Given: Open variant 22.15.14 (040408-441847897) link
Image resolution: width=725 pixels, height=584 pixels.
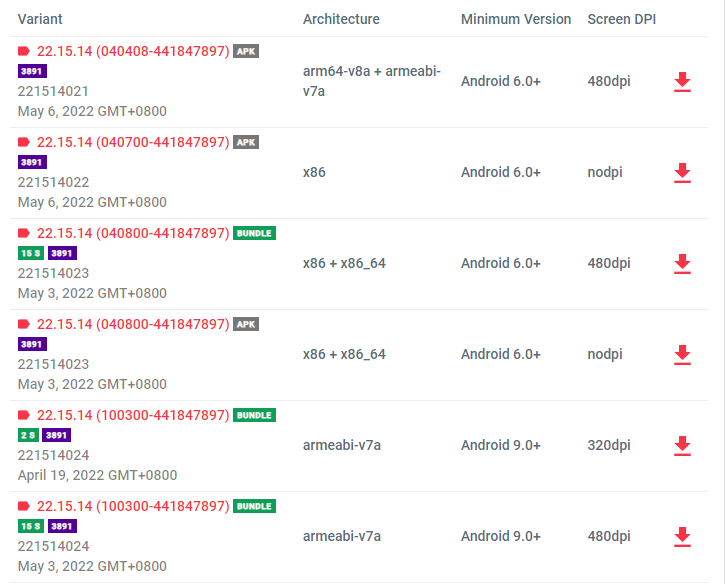Looking at the screenshot, I should (x=133, y=51).
